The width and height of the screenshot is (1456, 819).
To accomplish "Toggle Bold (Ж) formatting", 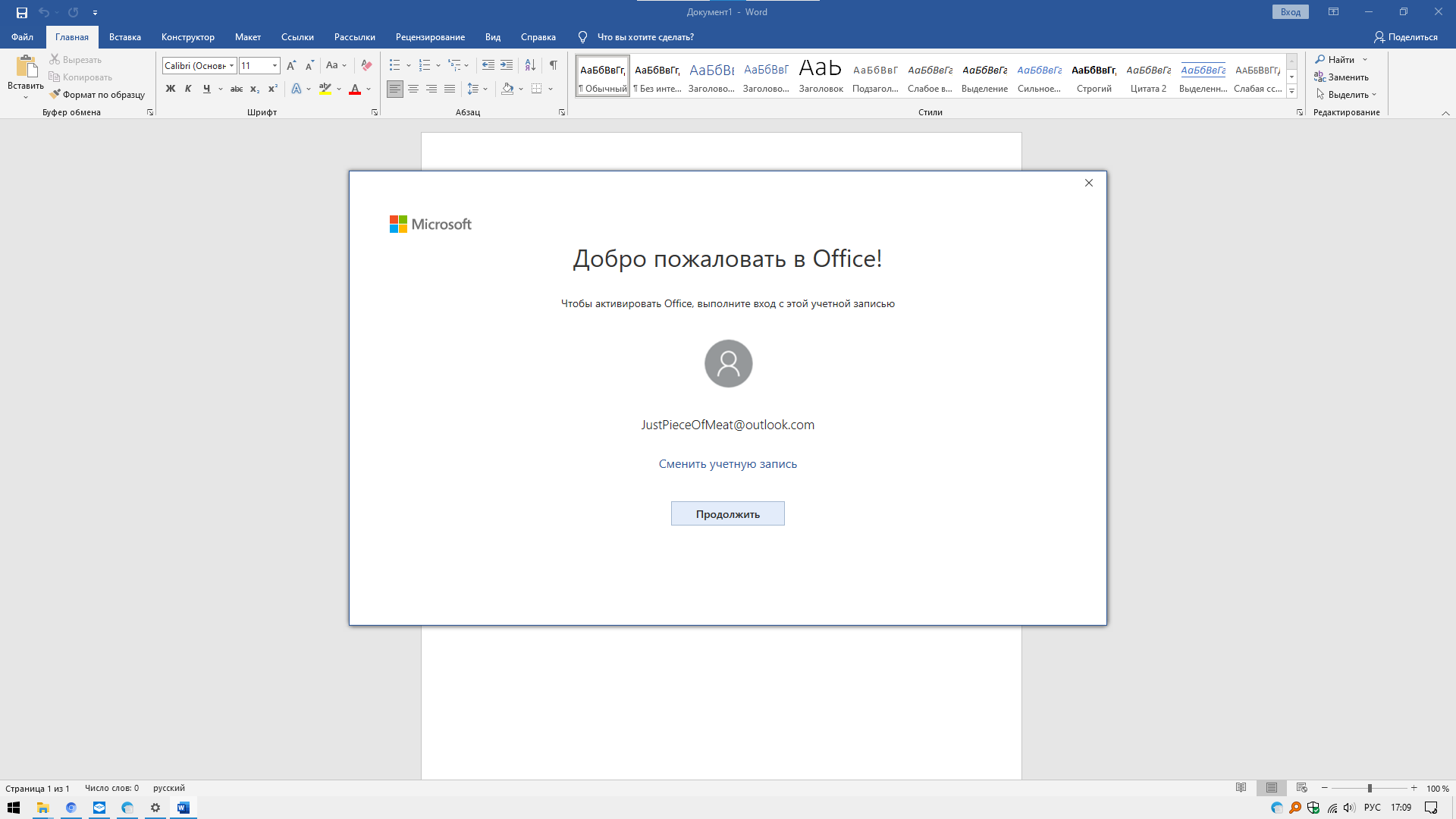I will (171, 89).
